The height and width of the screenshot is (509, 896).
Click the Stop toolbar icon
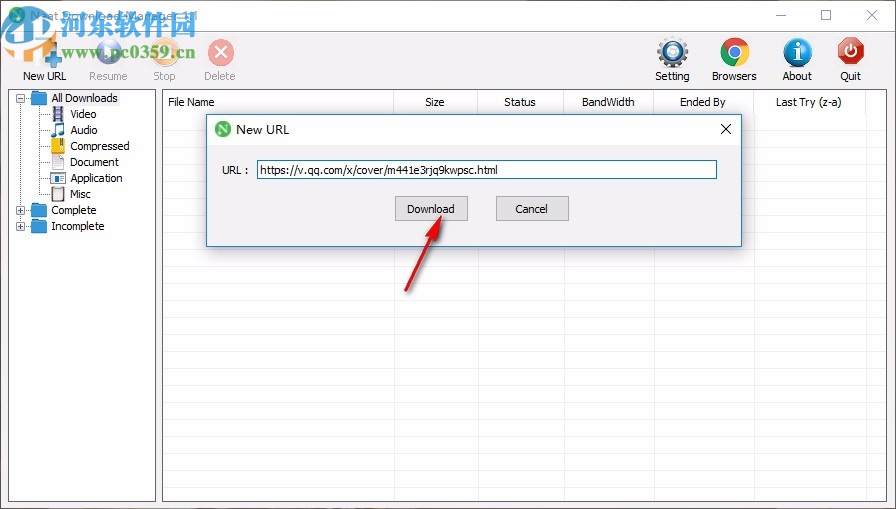tap(164, 53)
